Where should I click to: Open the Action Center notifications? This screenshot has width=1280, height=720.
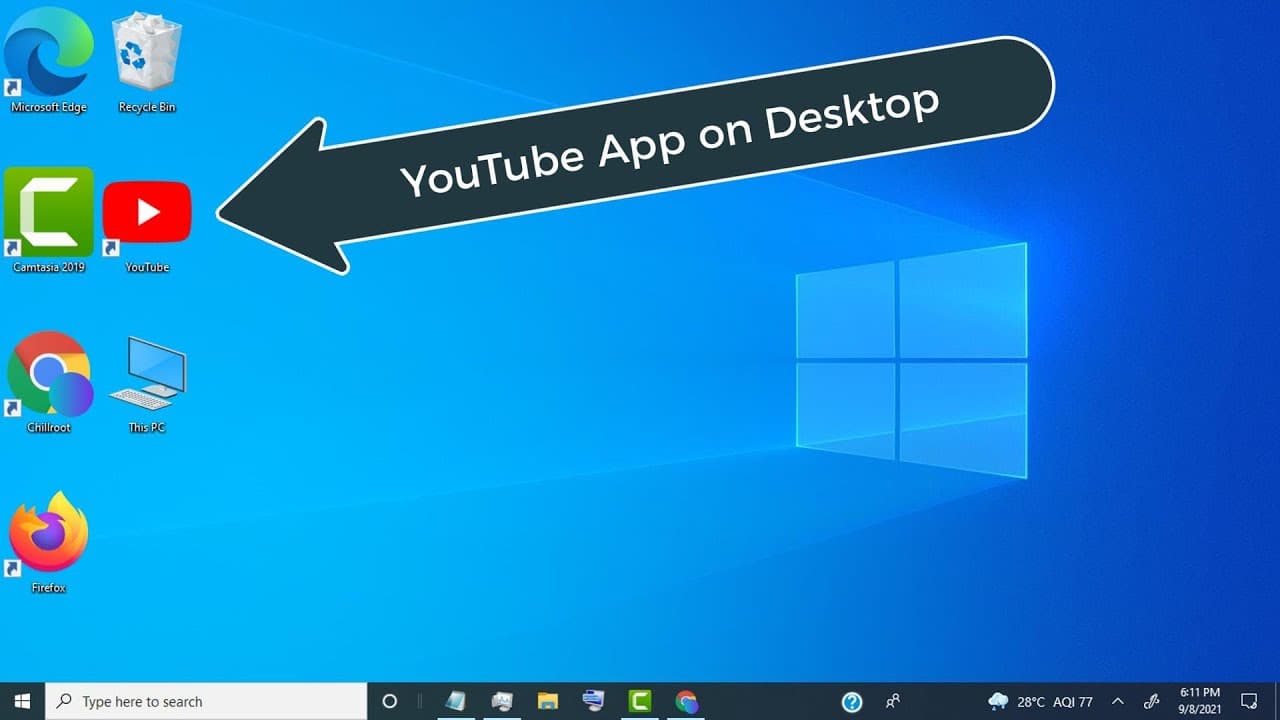point(1249,701)
